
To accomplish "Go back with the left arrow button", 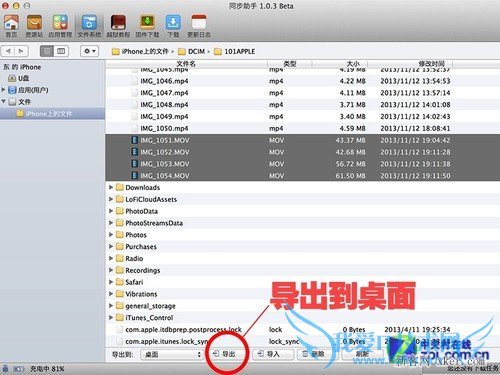I will 8,51.
